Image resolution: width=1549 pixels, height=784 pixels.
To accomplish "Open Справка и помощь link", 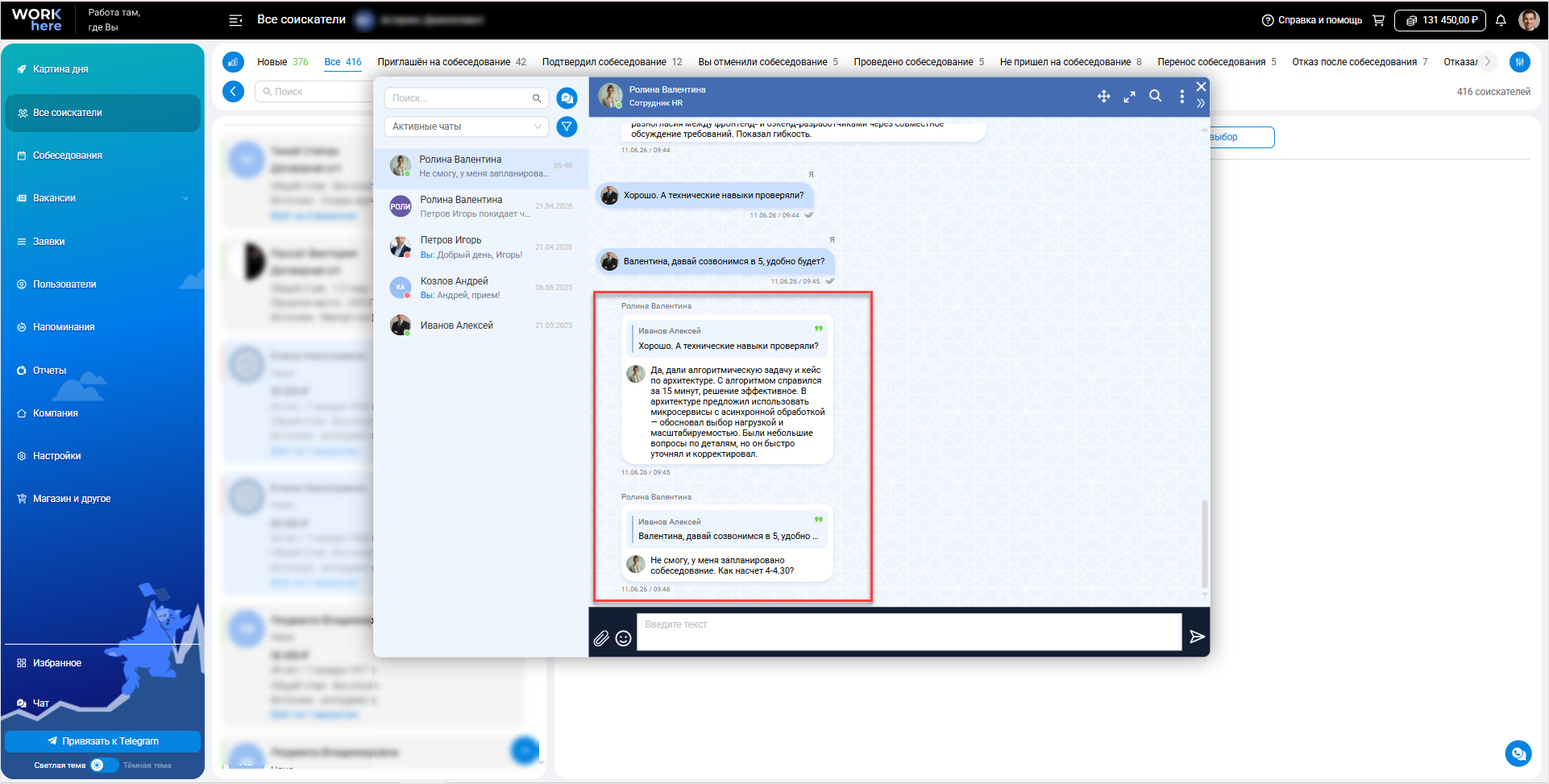I will [x=1312, y=20].
